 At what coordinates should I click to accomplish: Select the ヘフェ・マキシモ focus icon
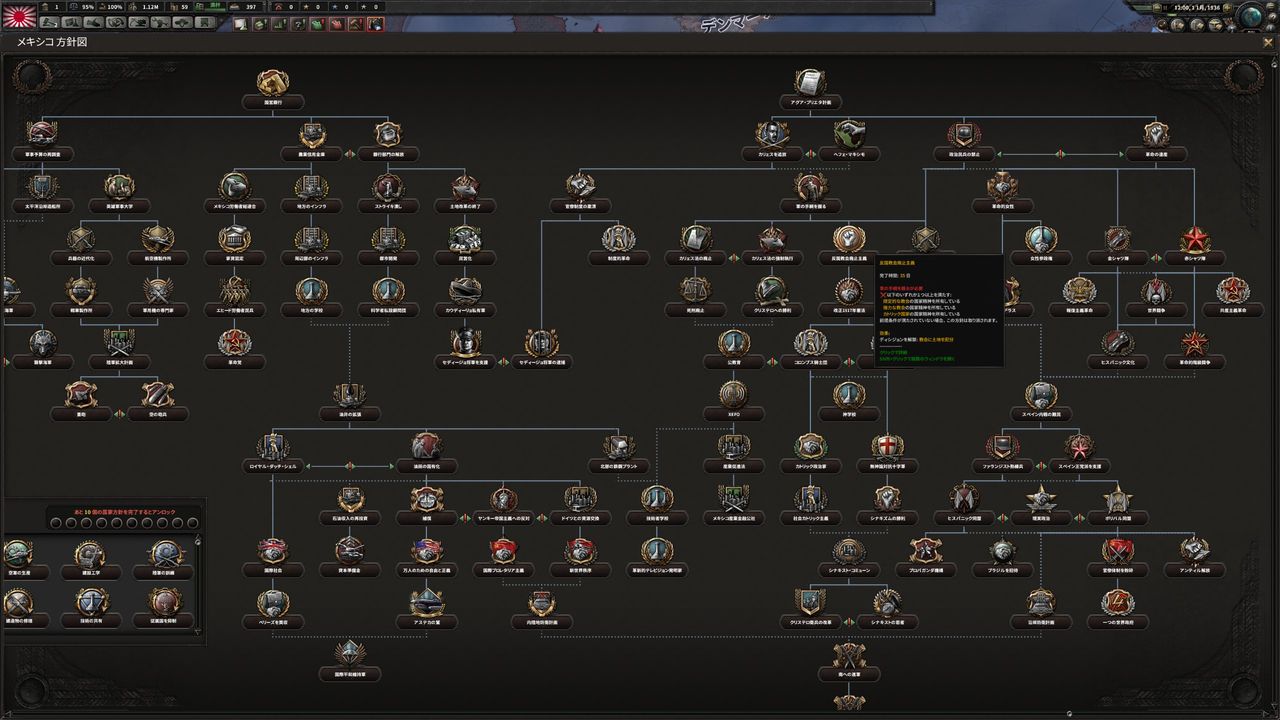tap(849, 134)
